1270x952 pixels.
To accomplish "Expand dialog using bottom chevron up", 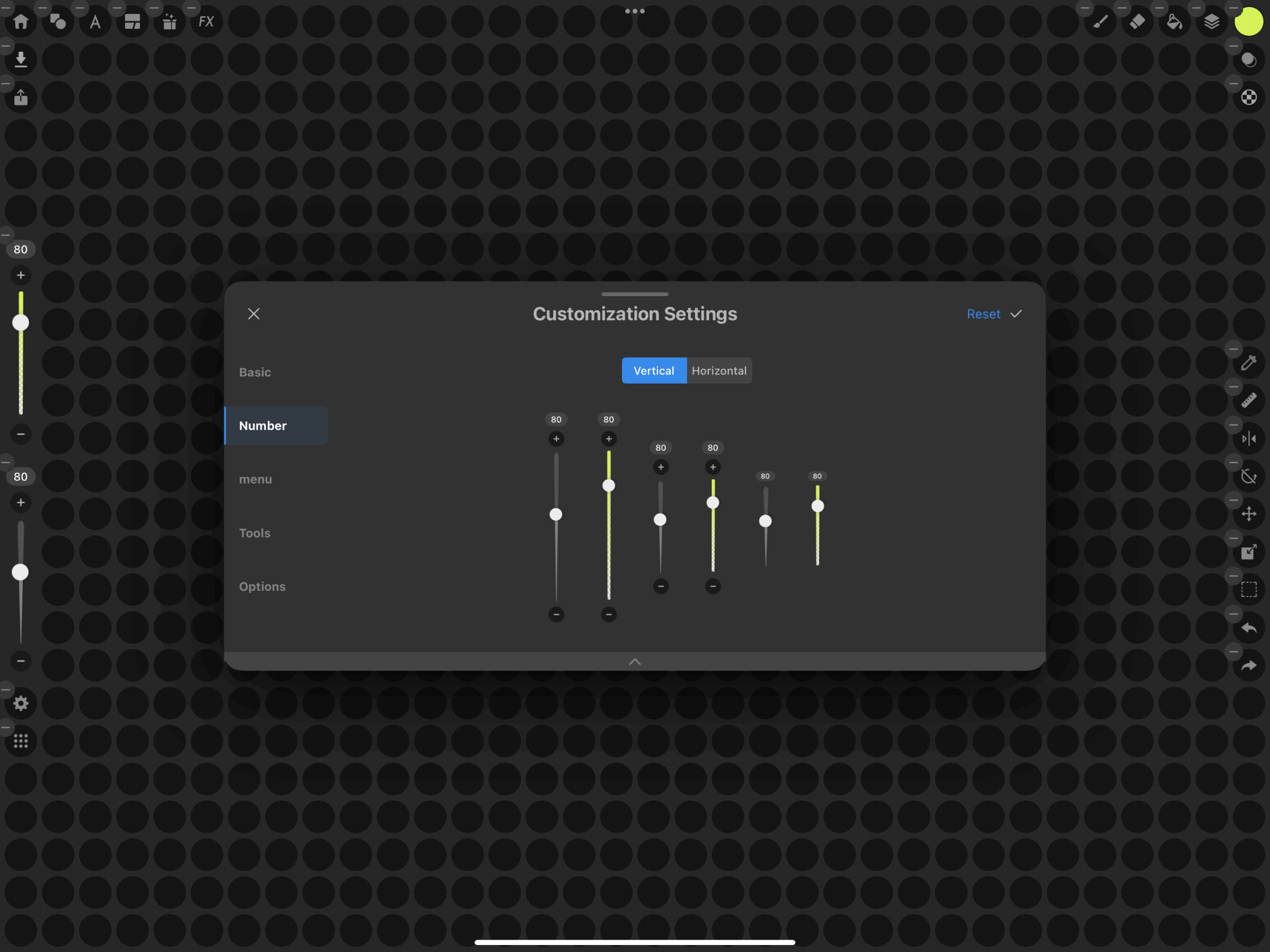I will tap(635, 661).
